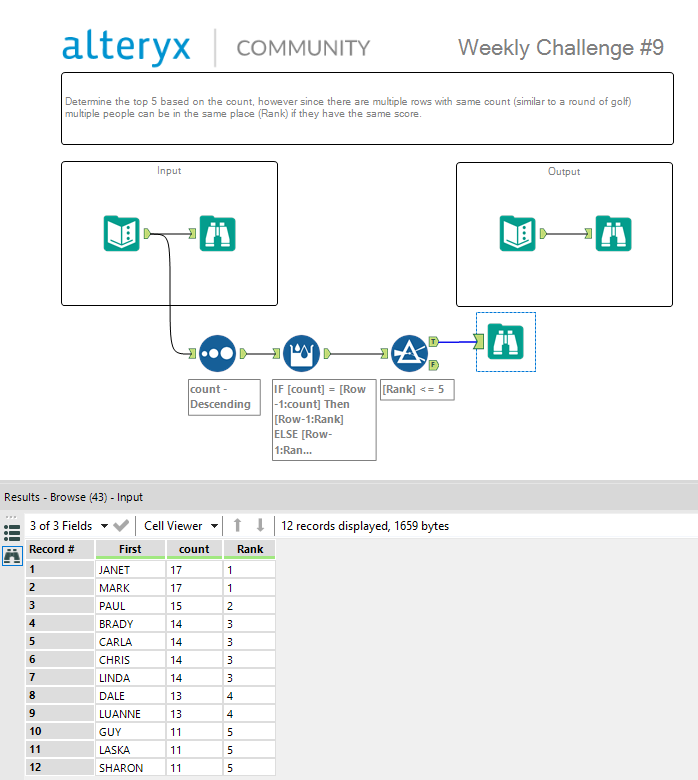Select the LINDA cell
The image size is (698, 780).
(x=130, y=678)
